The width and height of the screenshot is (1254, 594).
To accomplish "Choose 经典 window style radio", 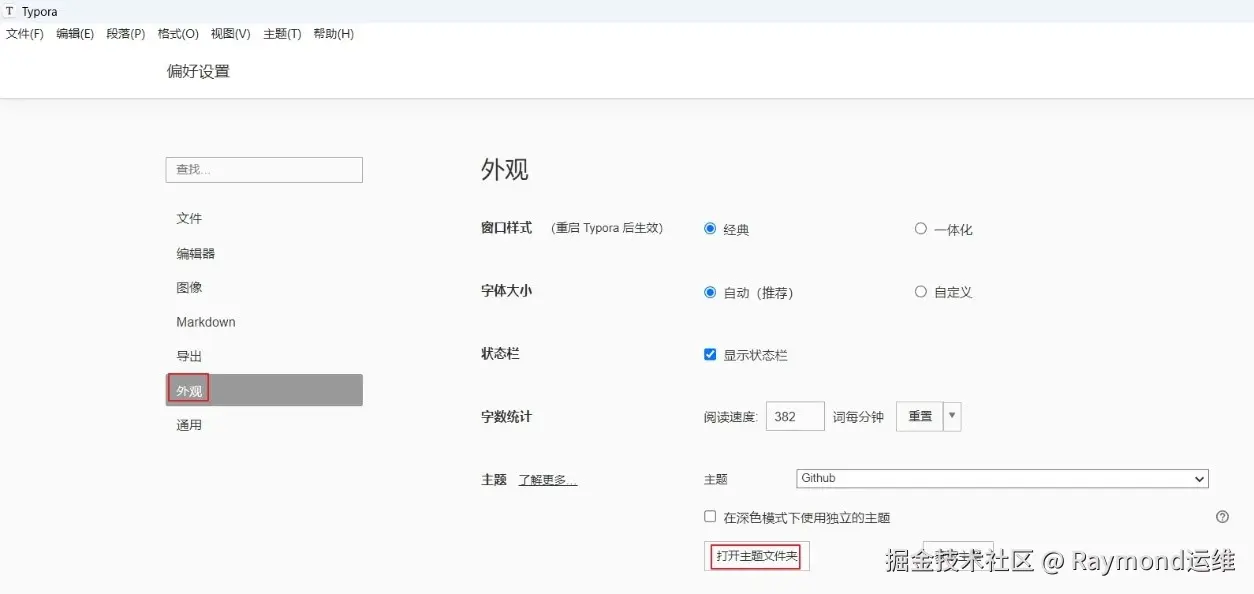I will 710,229.
